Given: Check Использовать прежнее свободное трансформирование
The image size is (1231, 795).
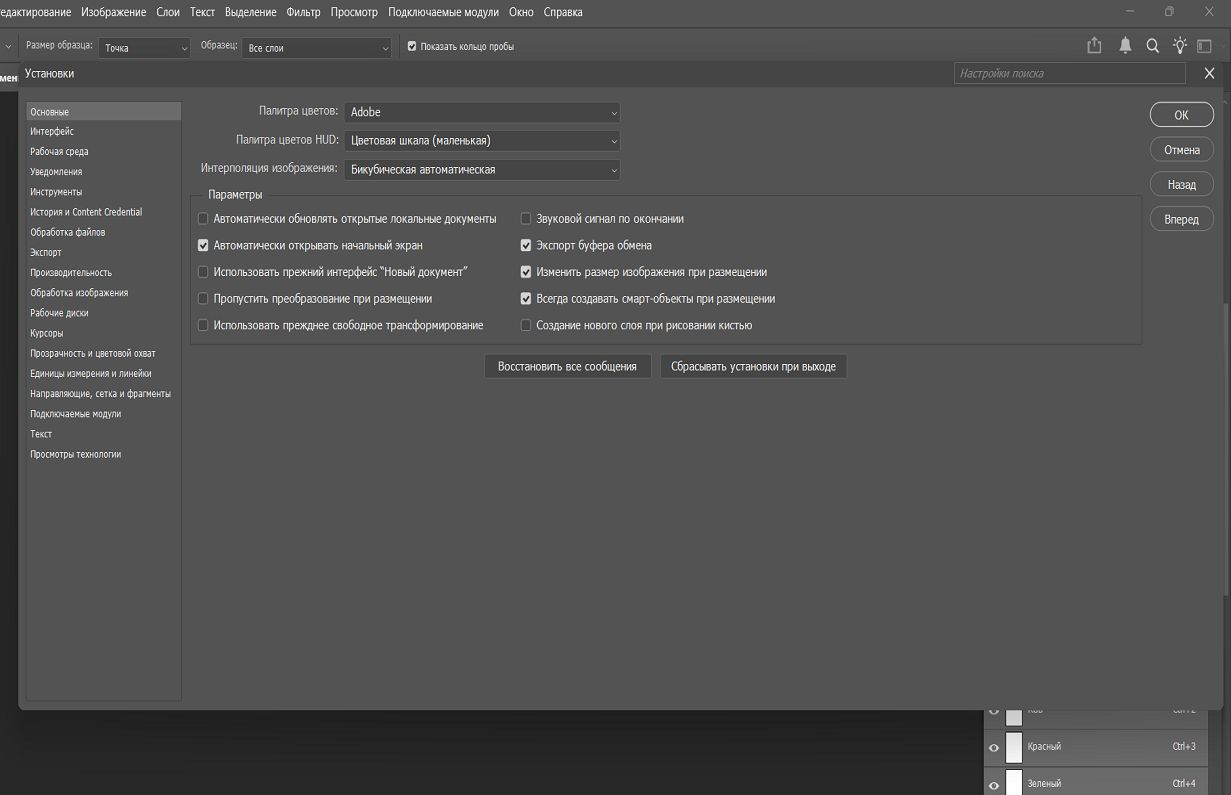Looking at the screenshot, I should point(203,325).
